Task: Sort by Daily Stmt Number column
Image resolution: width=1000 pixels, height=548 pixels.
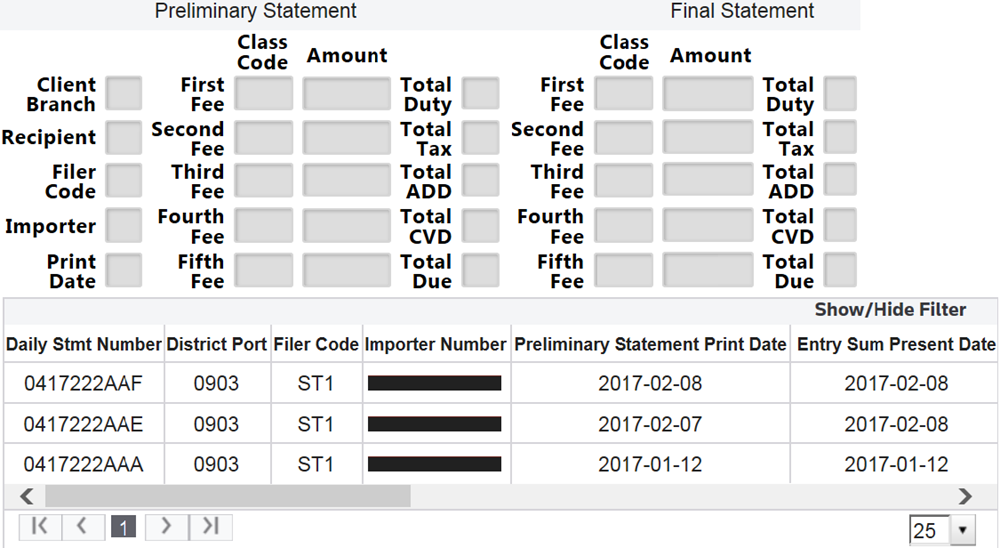Action: 83,345
